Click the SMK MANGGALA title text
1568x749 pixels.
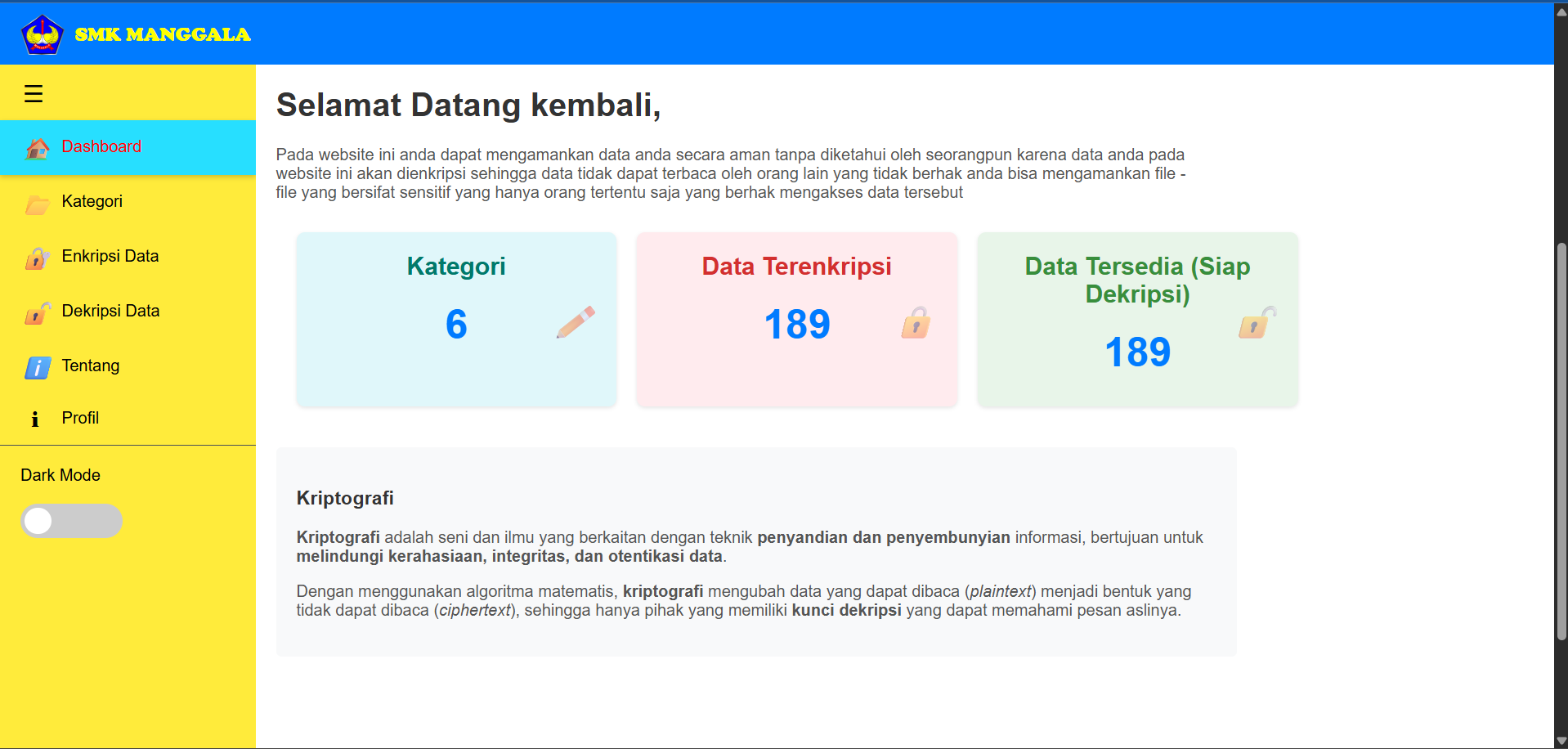coord(161,34)
